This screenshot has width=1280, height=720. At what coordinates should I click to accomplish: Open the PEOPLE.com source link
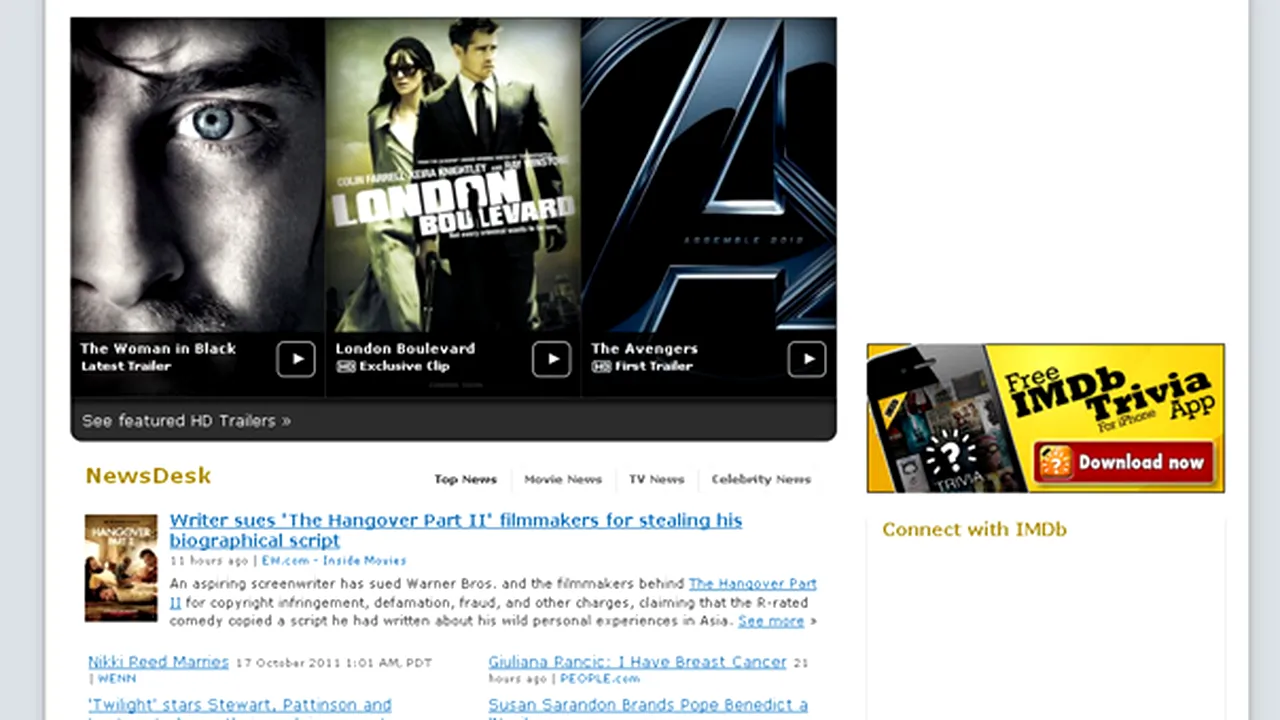coord(599,678)
